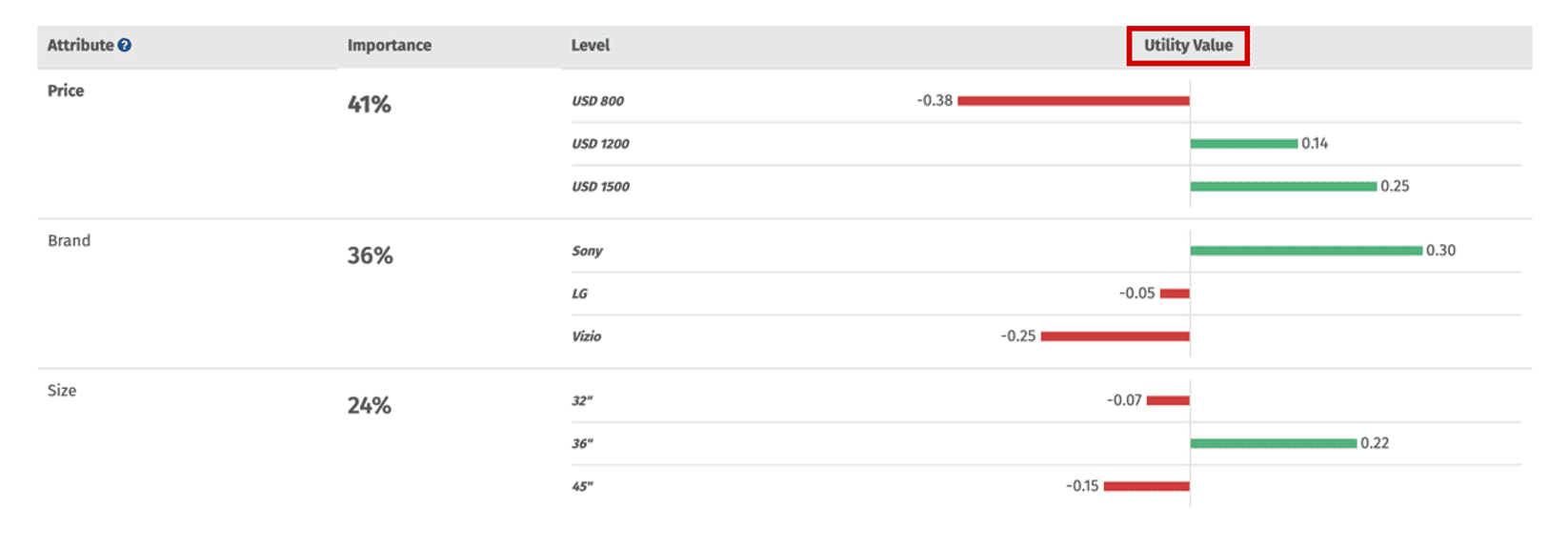Click the 41% importance value
This screenshot has width=1568, height=549.
coord(369,105)
